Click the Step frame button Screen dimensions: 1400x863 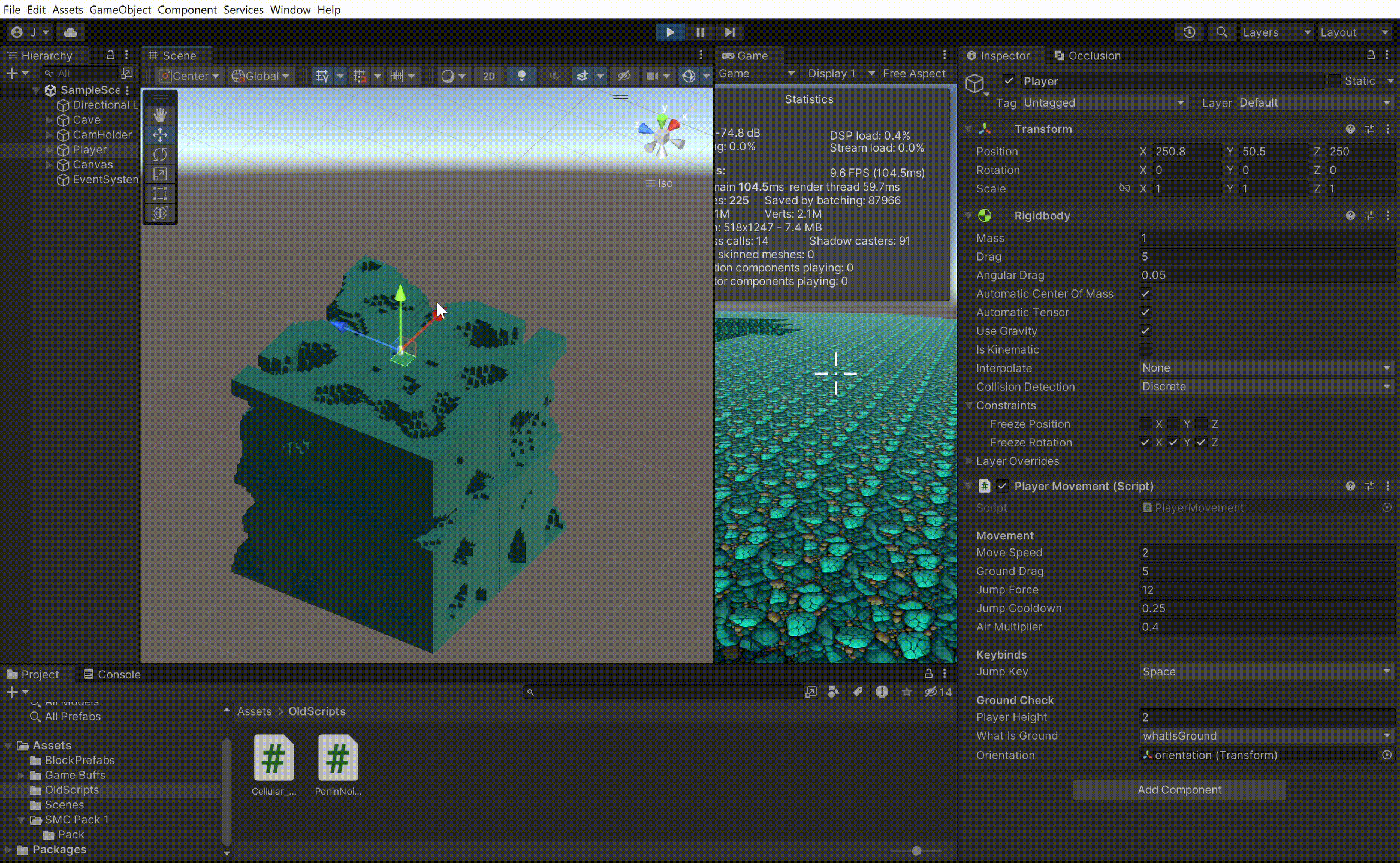point(729,32)
